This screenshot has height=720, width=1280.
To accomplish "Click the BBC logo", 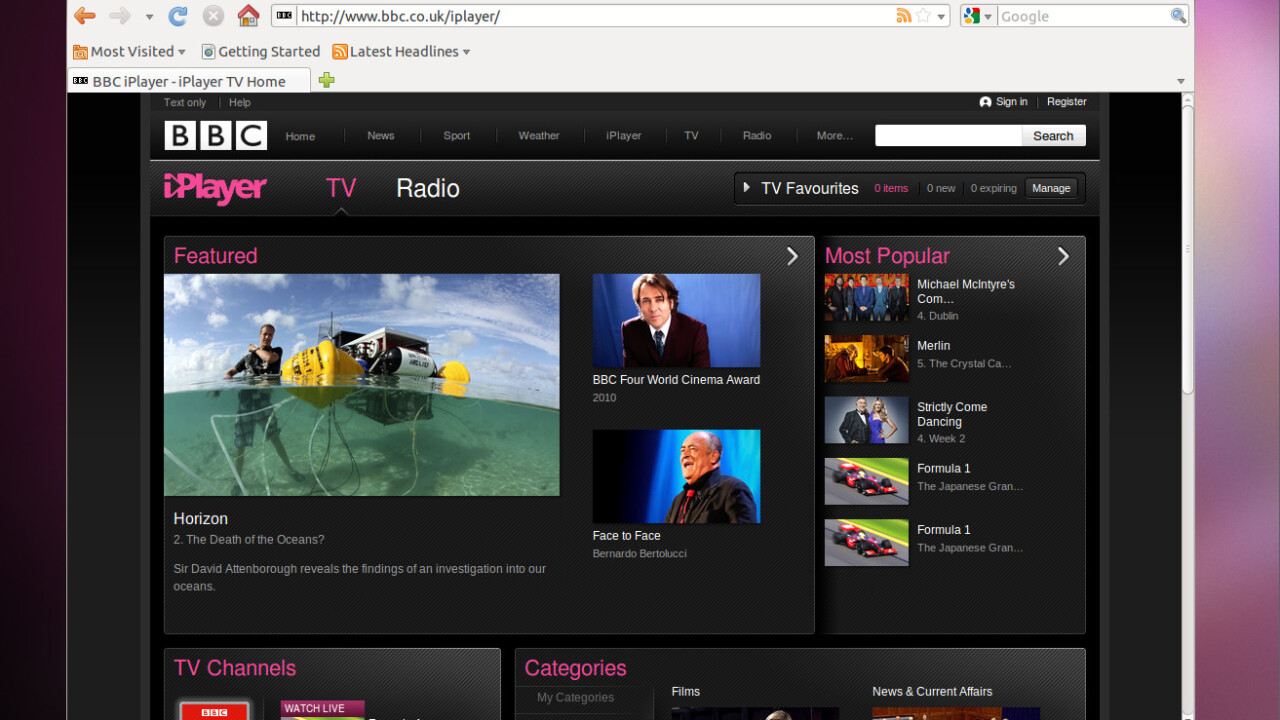I will point(216,136).
